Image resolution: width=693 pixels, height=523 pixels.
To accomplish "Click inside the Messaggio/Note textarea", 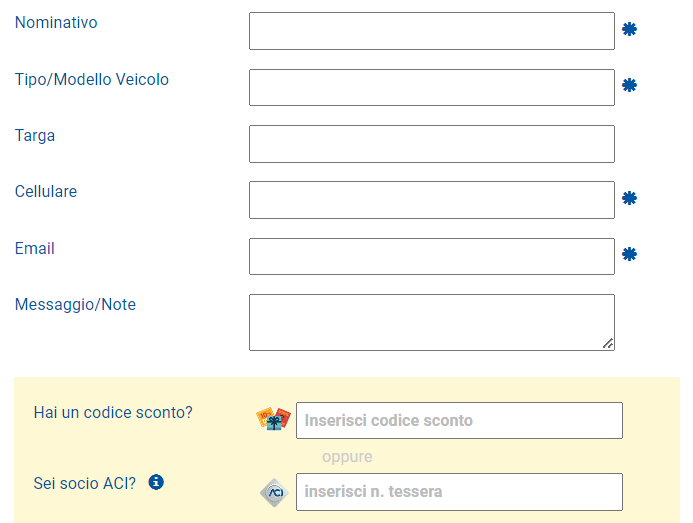I will [x=431, y=322].
